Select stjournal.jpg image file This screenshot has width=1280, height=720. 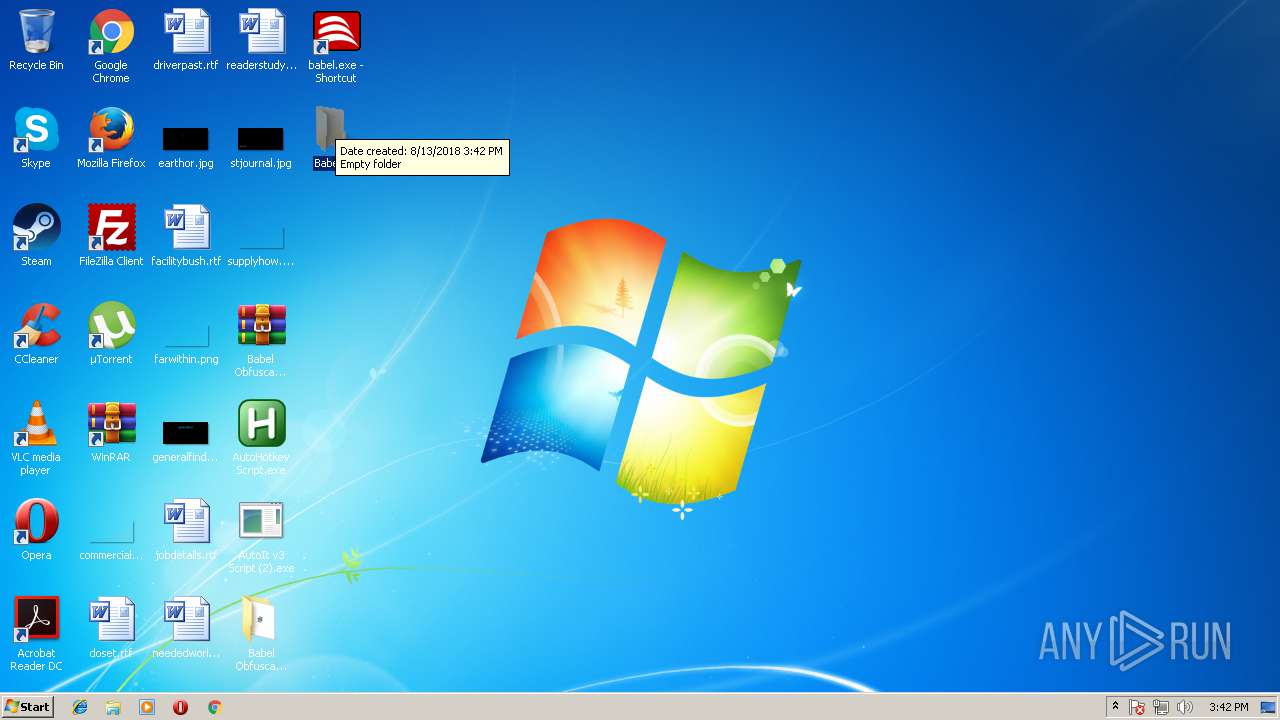pos(261,139)
